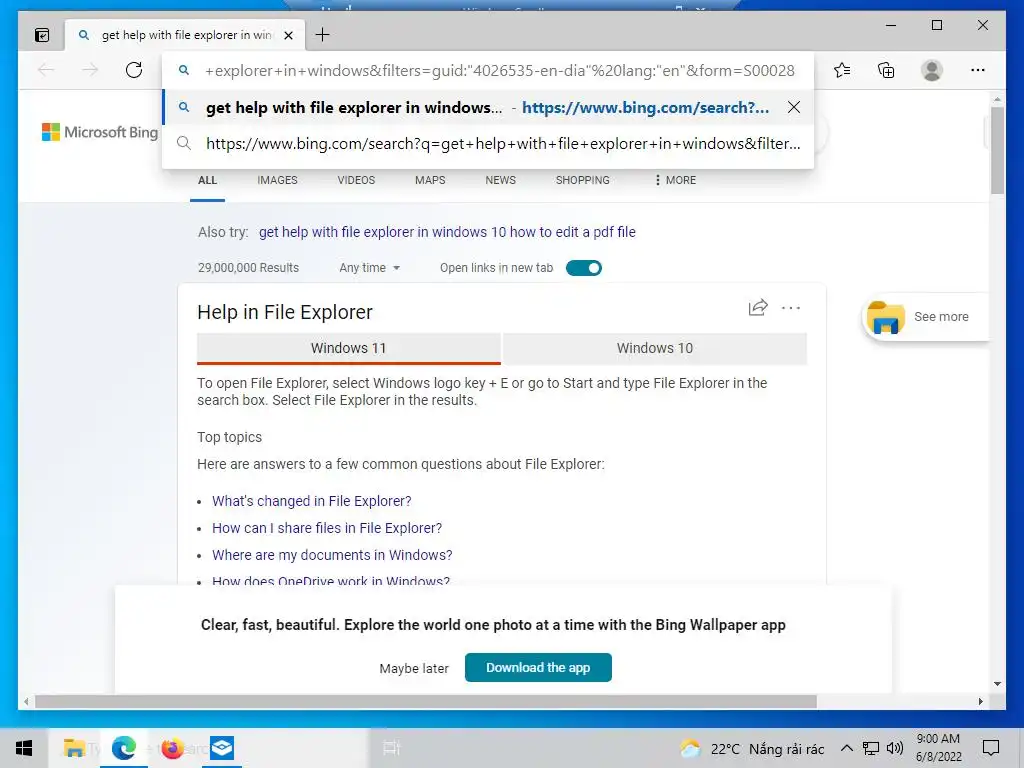Open the Windows Start menu

click(x=24, y=748)
